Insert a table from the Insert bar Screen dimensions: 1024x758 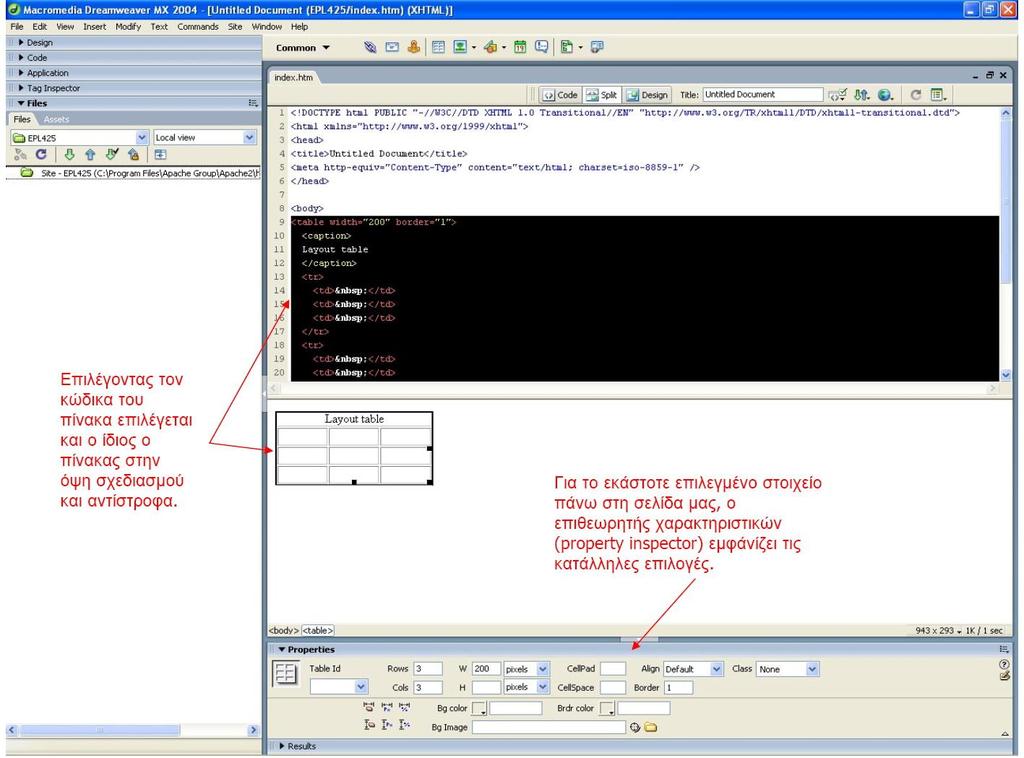438,47
